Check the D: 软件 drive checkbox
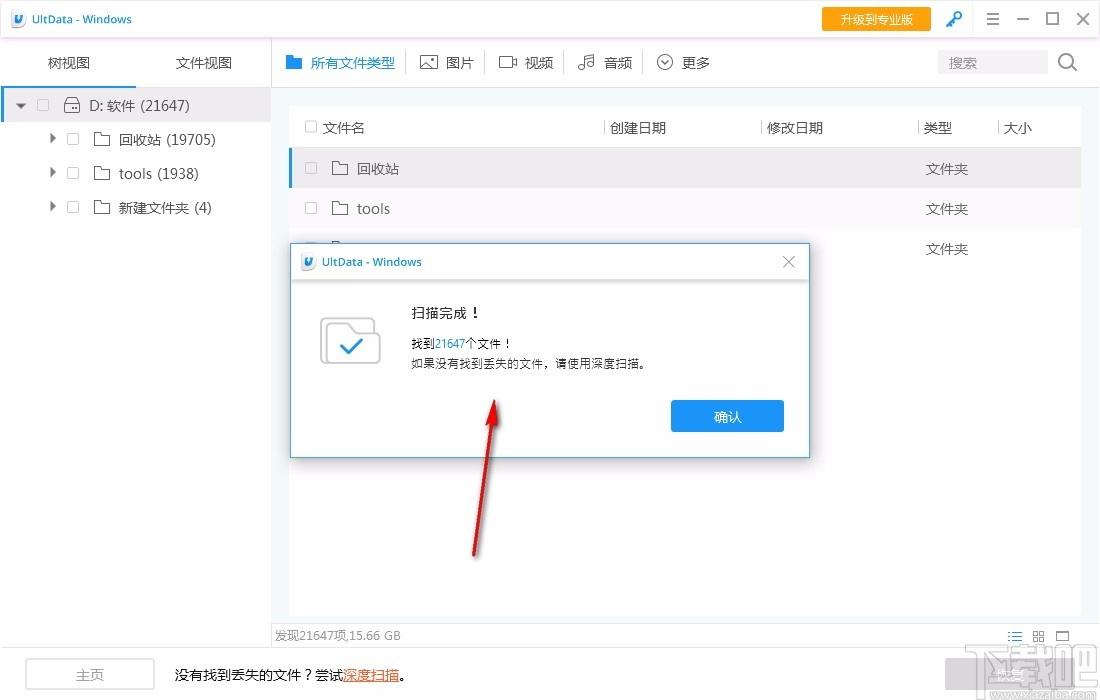1100x700 pixels. (x=43, y=105)
